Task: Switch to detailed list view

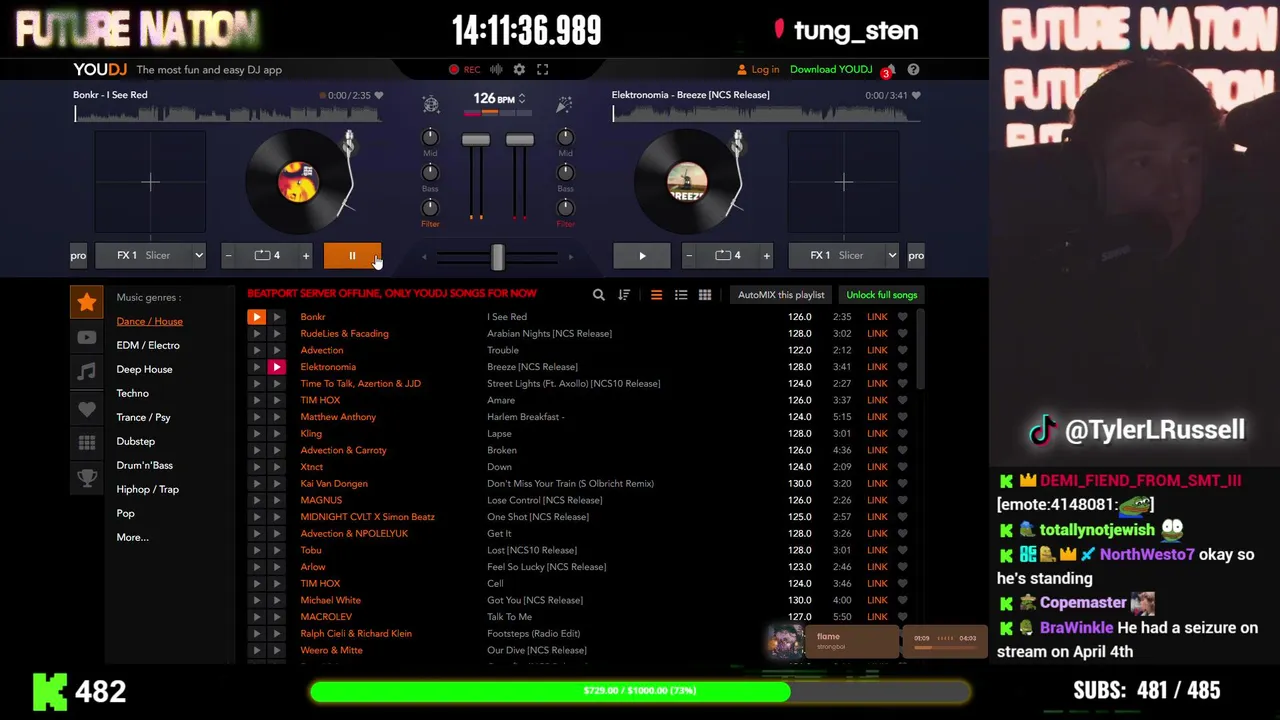Action: (x=681, y=295)
